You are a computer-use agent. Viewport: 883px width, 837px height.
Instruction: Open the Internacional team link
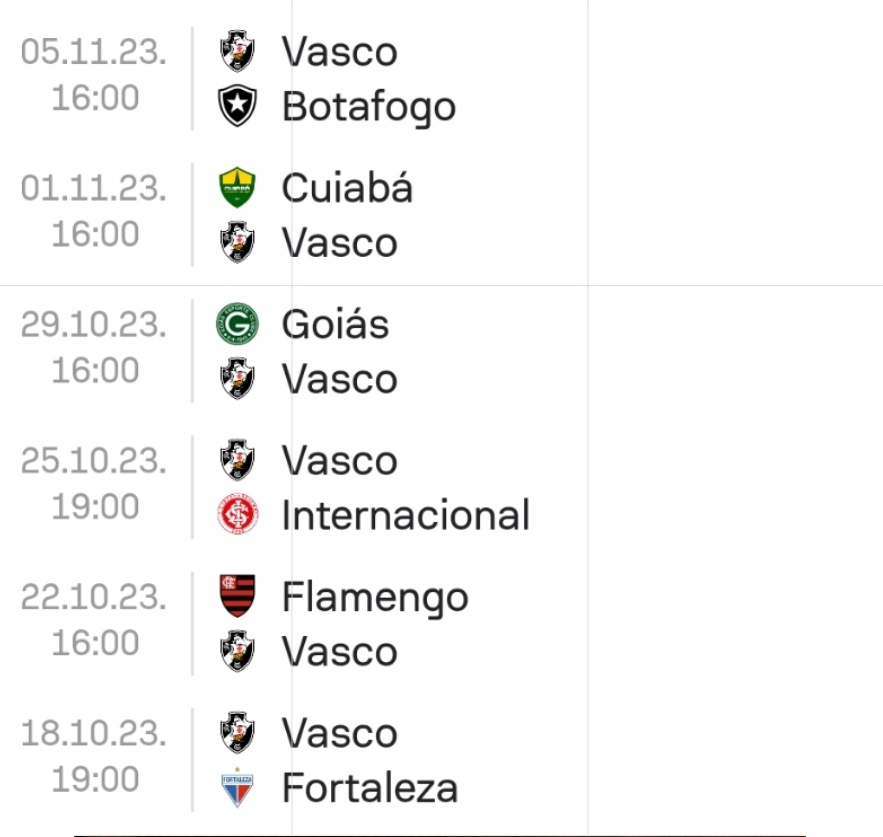point(405,515)
